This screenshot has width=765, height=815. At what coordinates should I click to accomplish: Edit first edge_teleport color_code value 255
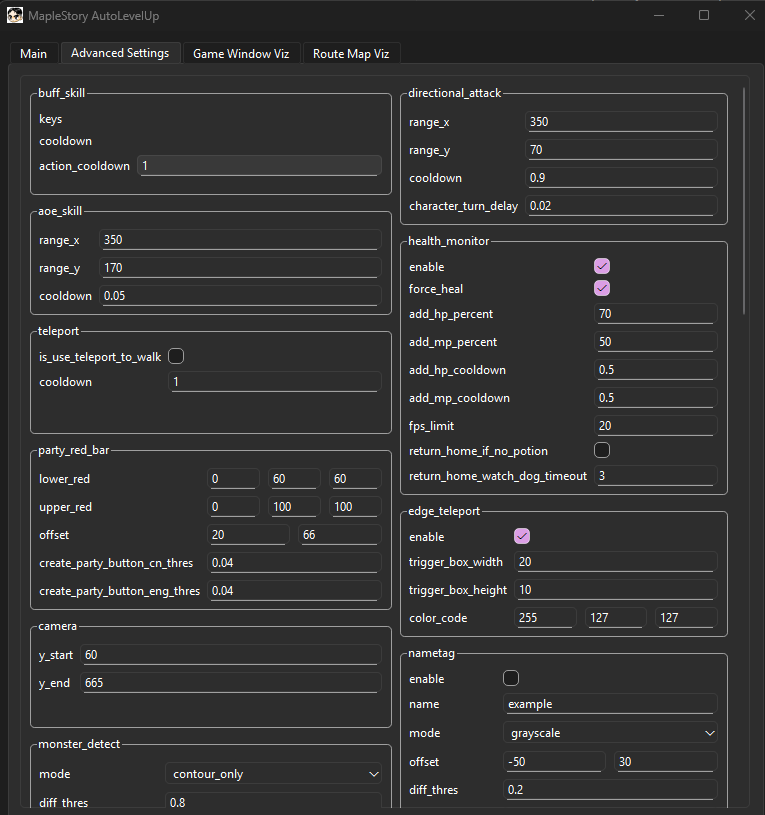click(x=545, y=618)
